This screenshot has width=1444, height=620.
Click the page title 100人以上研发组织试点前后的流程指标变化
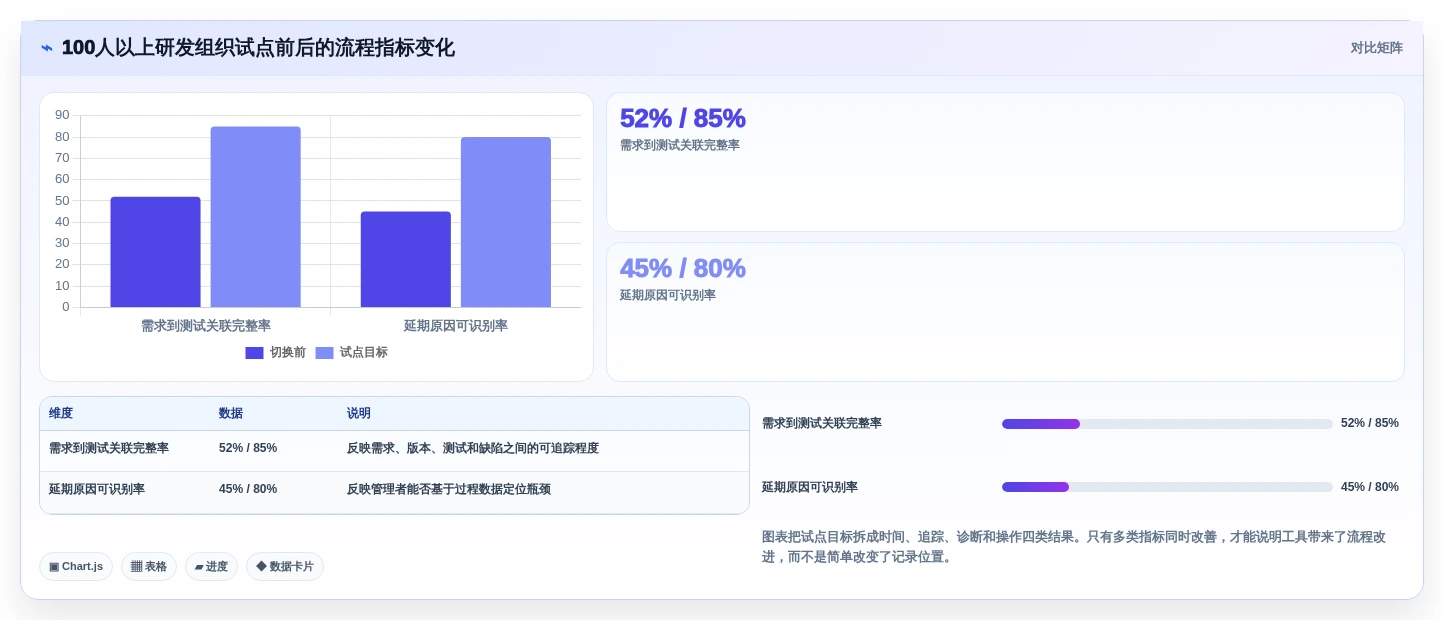[x=258, y=48]
